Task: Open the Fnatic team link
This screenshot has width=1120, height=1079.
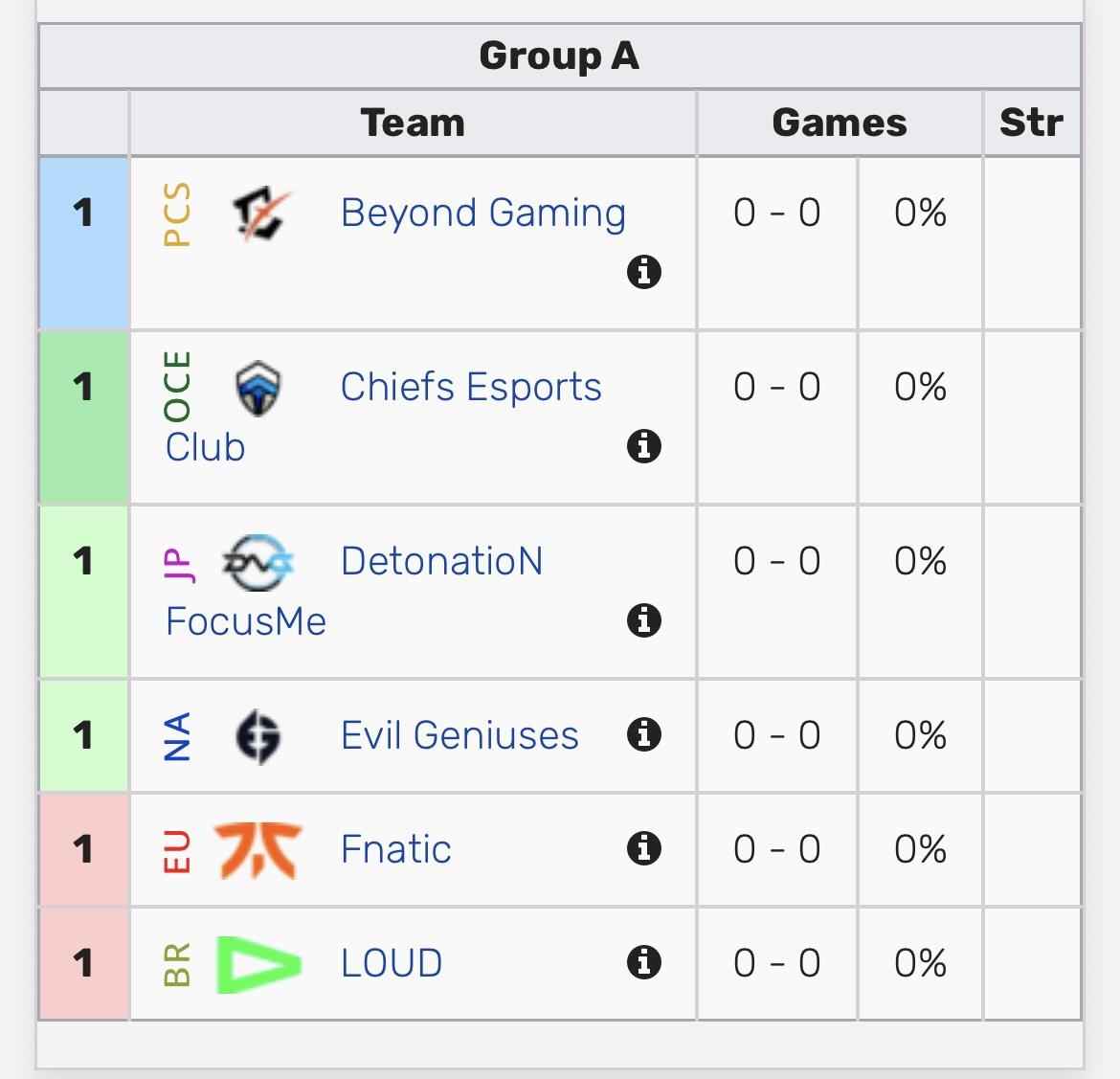Action: [395, 849]
